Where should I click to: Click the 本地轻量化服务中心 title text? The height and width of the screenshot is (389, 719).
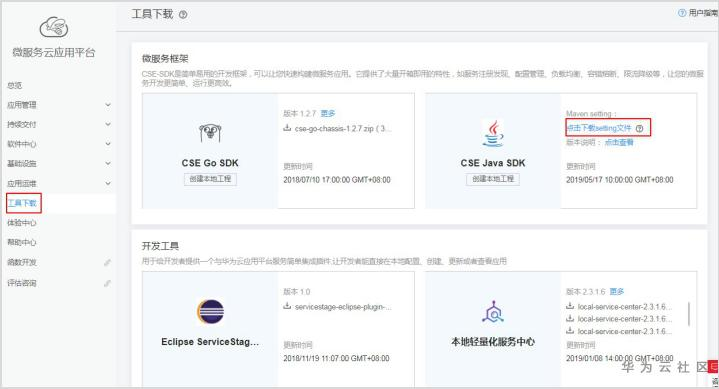493,342
